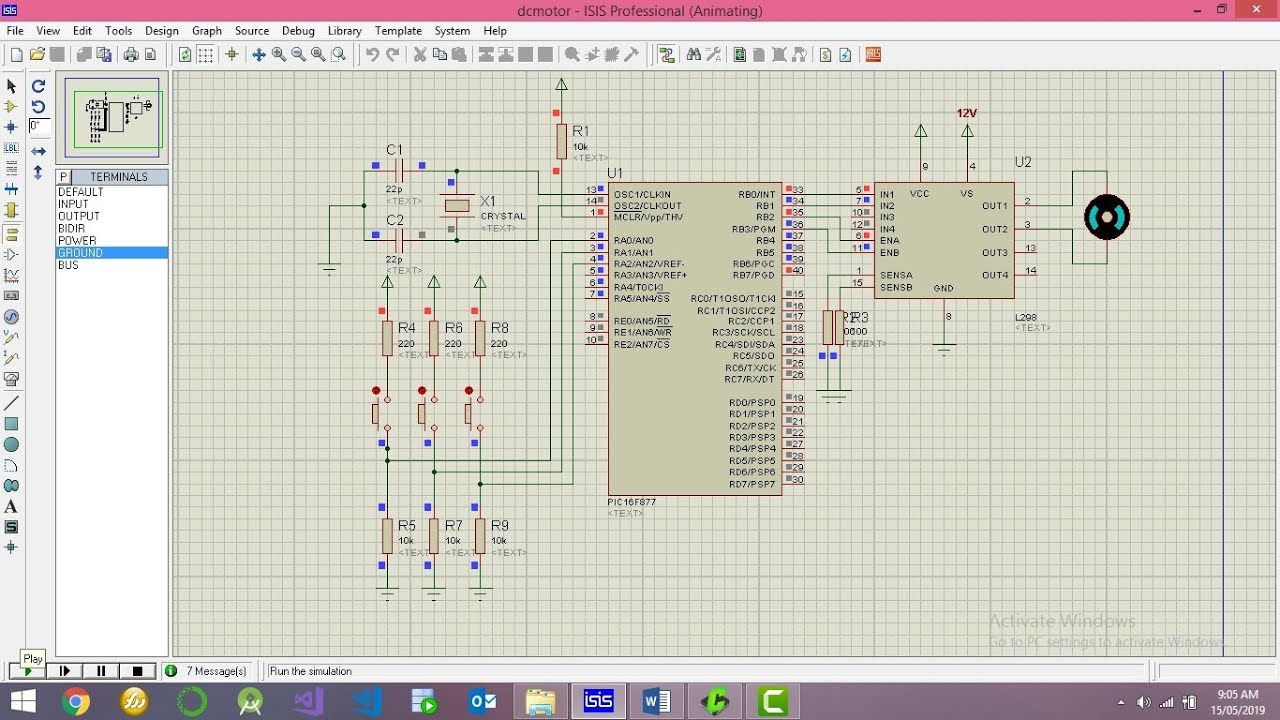This screenshot has width=1280, height=720.
Task: Switch to Component mode
Action: click(x=11, y=106)
